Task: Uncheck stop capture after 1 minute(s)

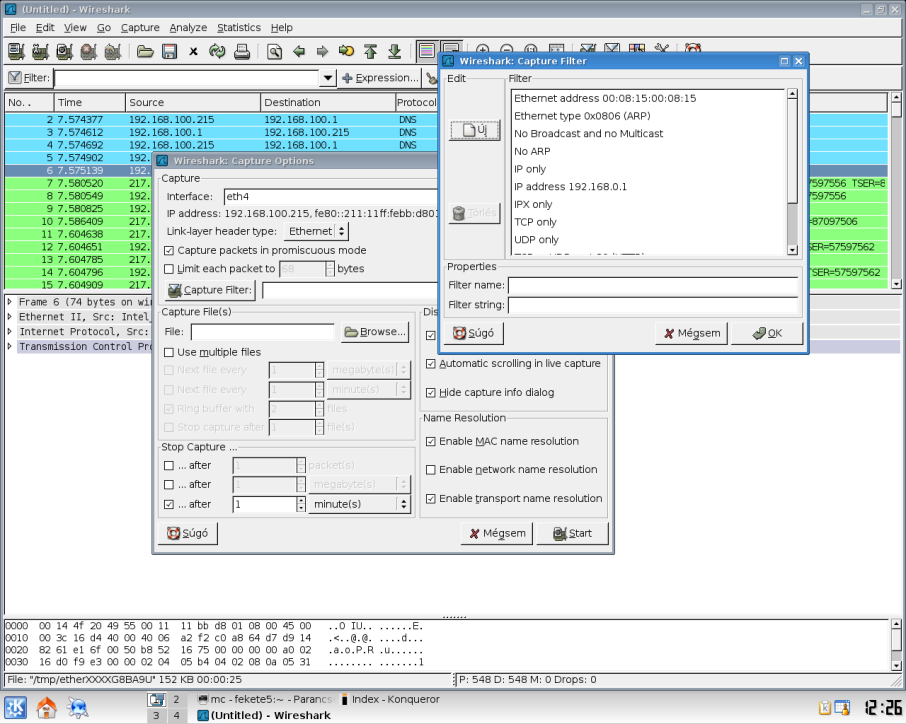Action: click(169, 504)
